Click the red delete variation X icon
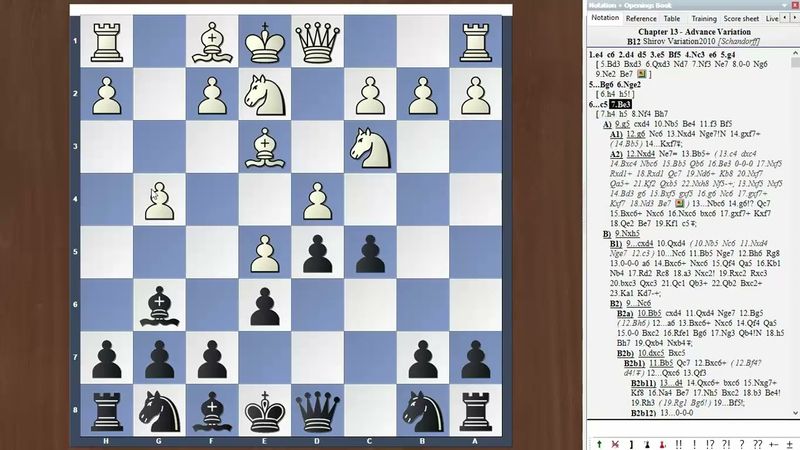 pyautogui.click(x=614, y=442)
